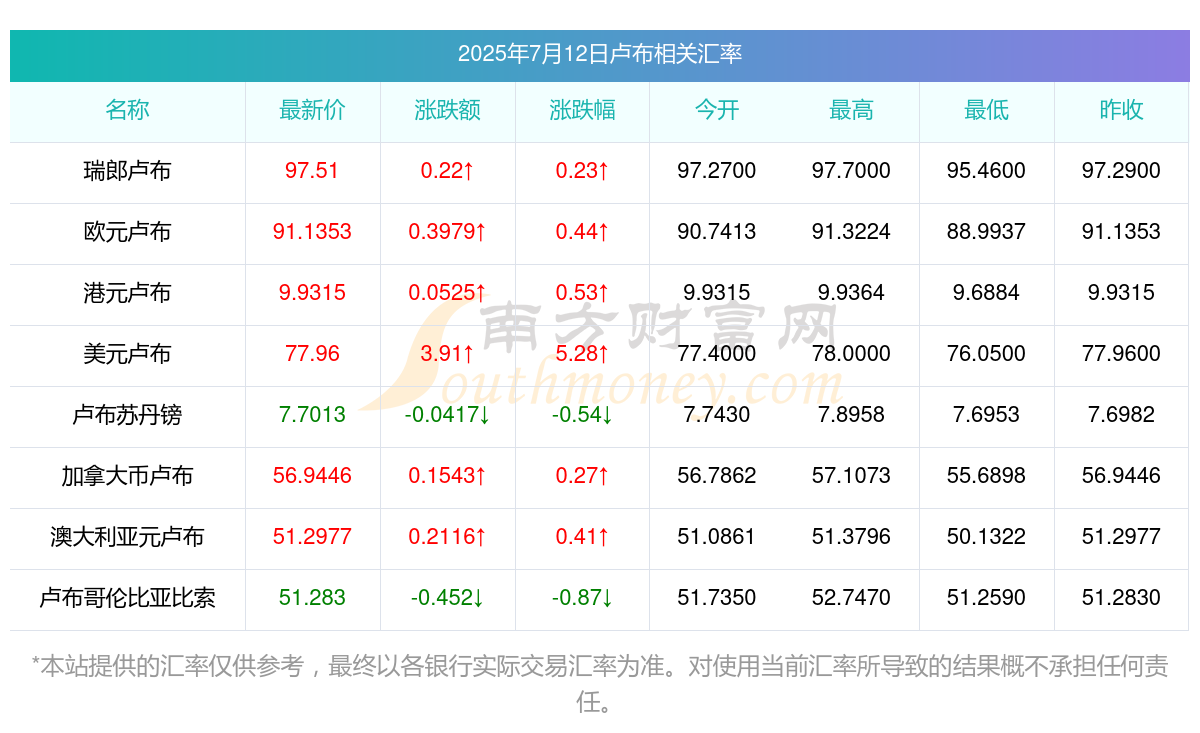Select opening value 51.7350
1200x733 pixels.
(x=717, y=598)
